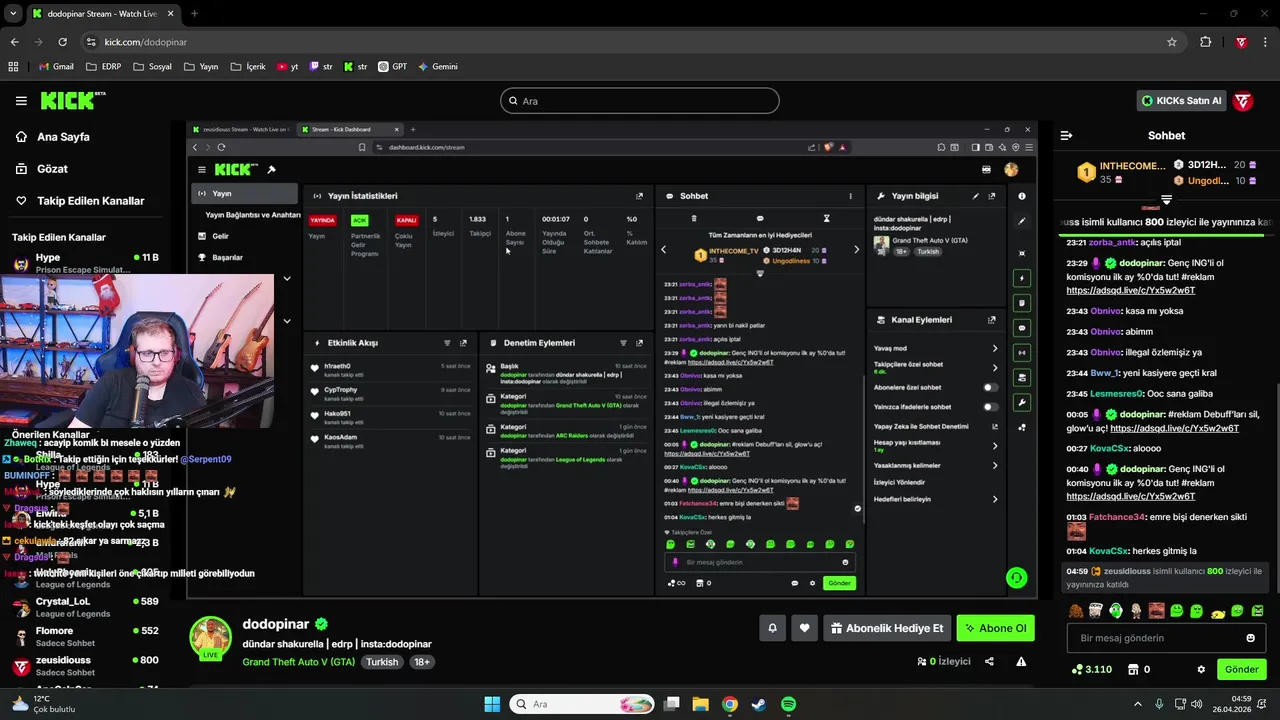This screenshot has height=720, width=1280.
Task: Pop out the Yayın İstatistikleri panel
Action: point(640,196)
